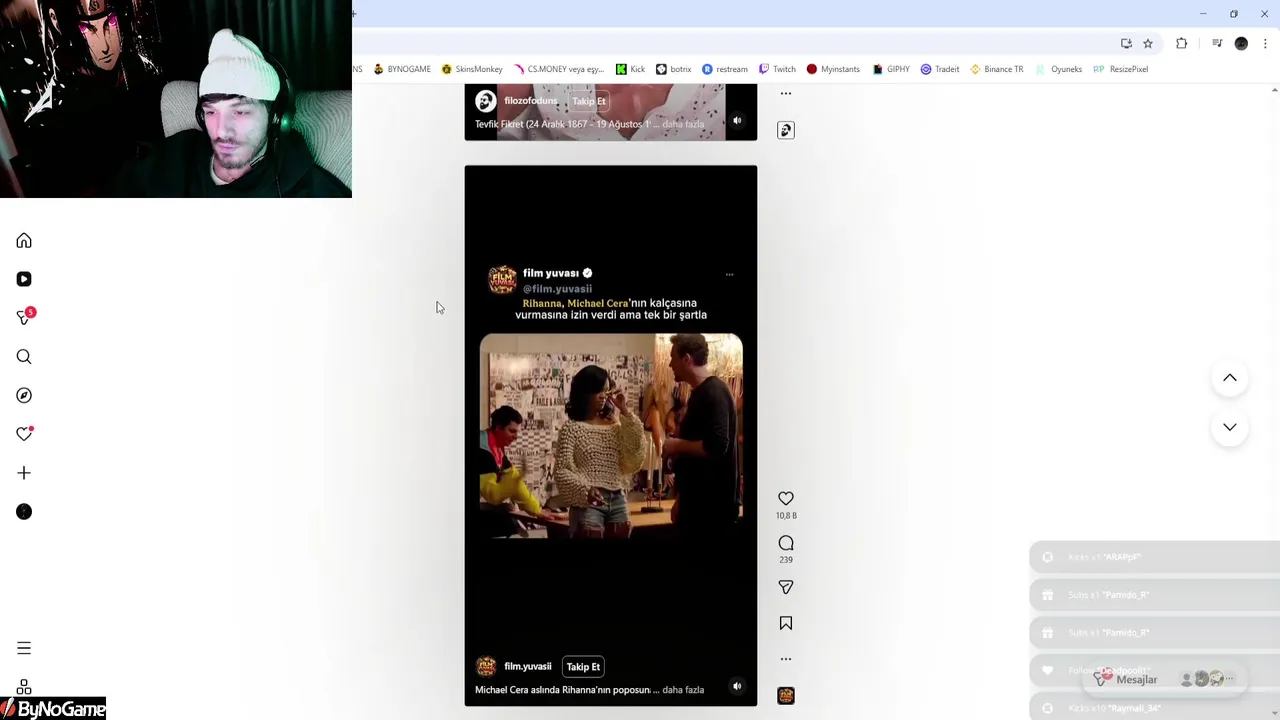Follow film.yuvasii with Takip Et
This screenshot has width=1280, height=720.
(x=583, y=667)
